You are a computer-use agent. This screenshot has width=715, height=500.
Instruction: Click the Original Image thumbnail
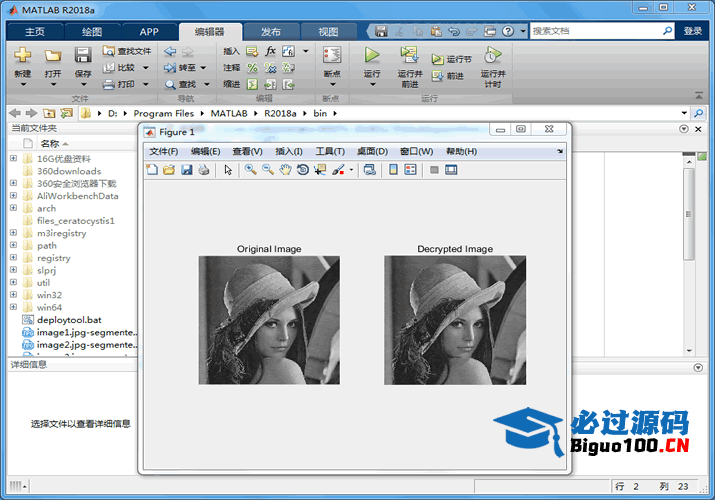point(269,320)
